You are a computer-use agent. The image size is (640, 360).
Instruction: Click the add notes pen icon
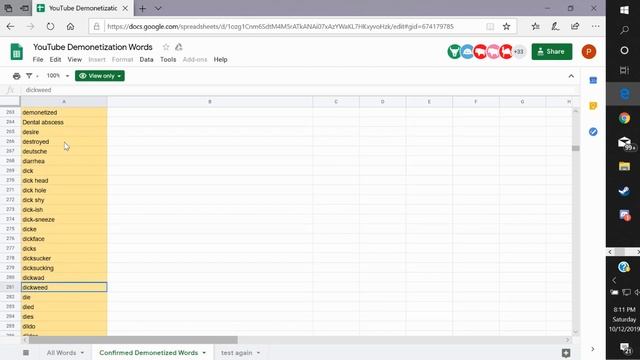pyautogui.click(x=555, y=27)
